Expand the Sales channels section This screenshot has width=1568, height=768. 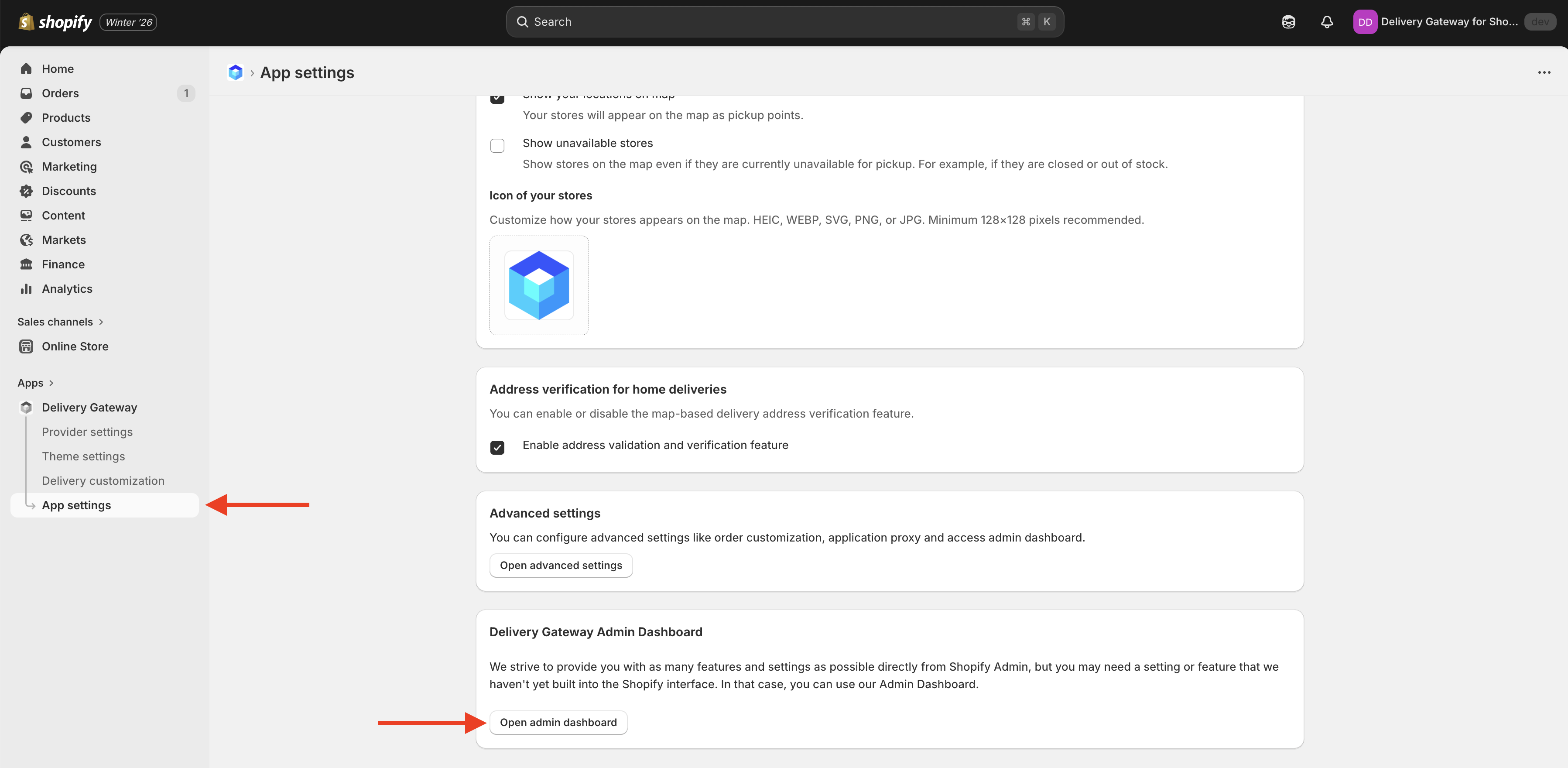click(x=60, y=322)
